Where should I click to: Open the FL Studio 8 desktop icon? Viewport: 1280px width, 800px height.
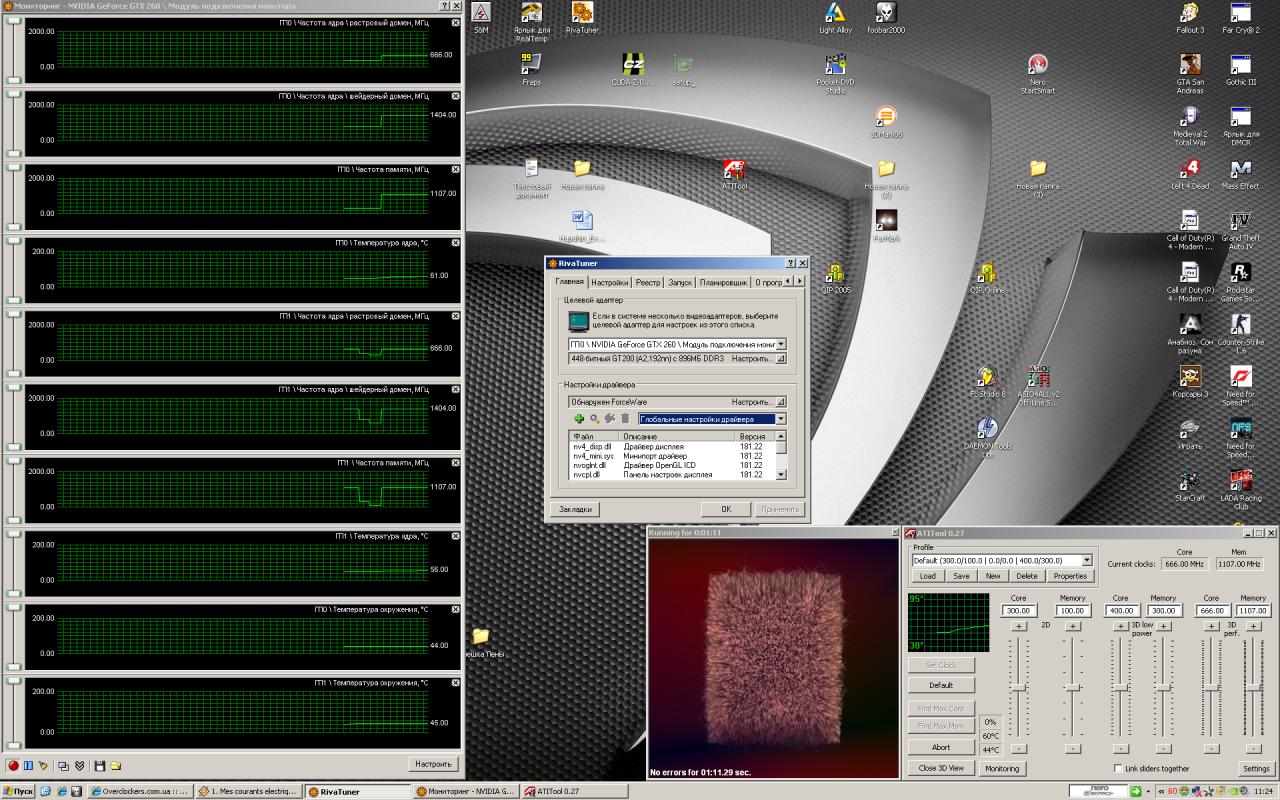(987, 382)
